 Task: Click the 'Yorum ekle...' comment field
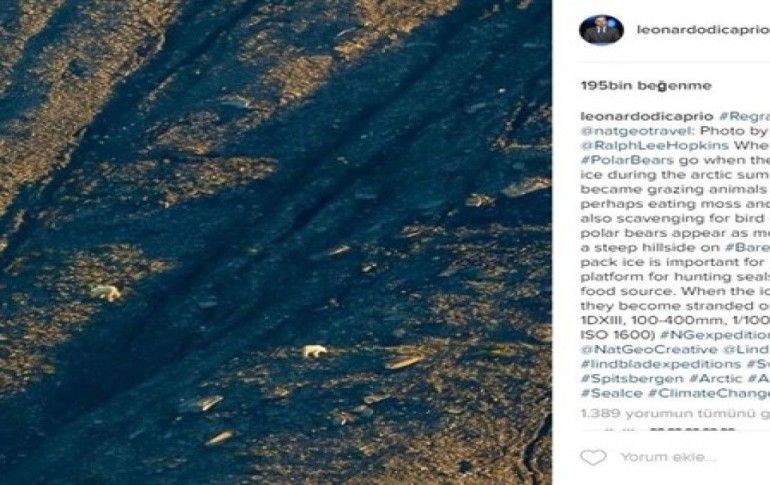click(x=668, y=457)
